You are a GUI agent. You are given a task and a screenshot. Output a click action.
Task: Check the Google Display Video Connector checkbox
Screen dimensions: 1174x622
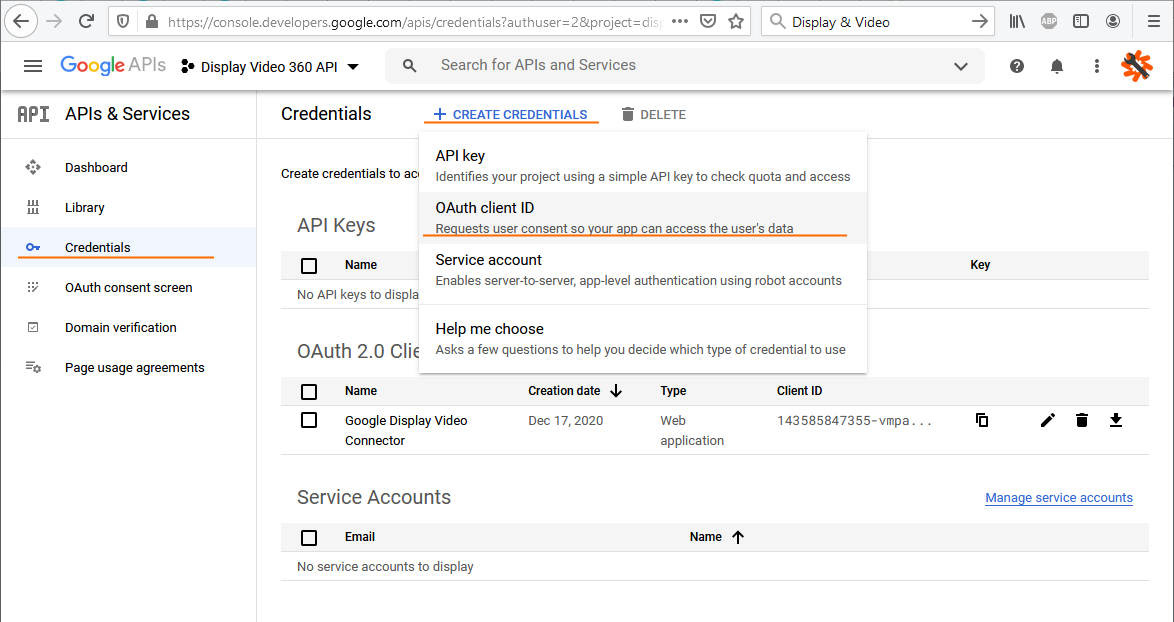(x=309, y=420)
